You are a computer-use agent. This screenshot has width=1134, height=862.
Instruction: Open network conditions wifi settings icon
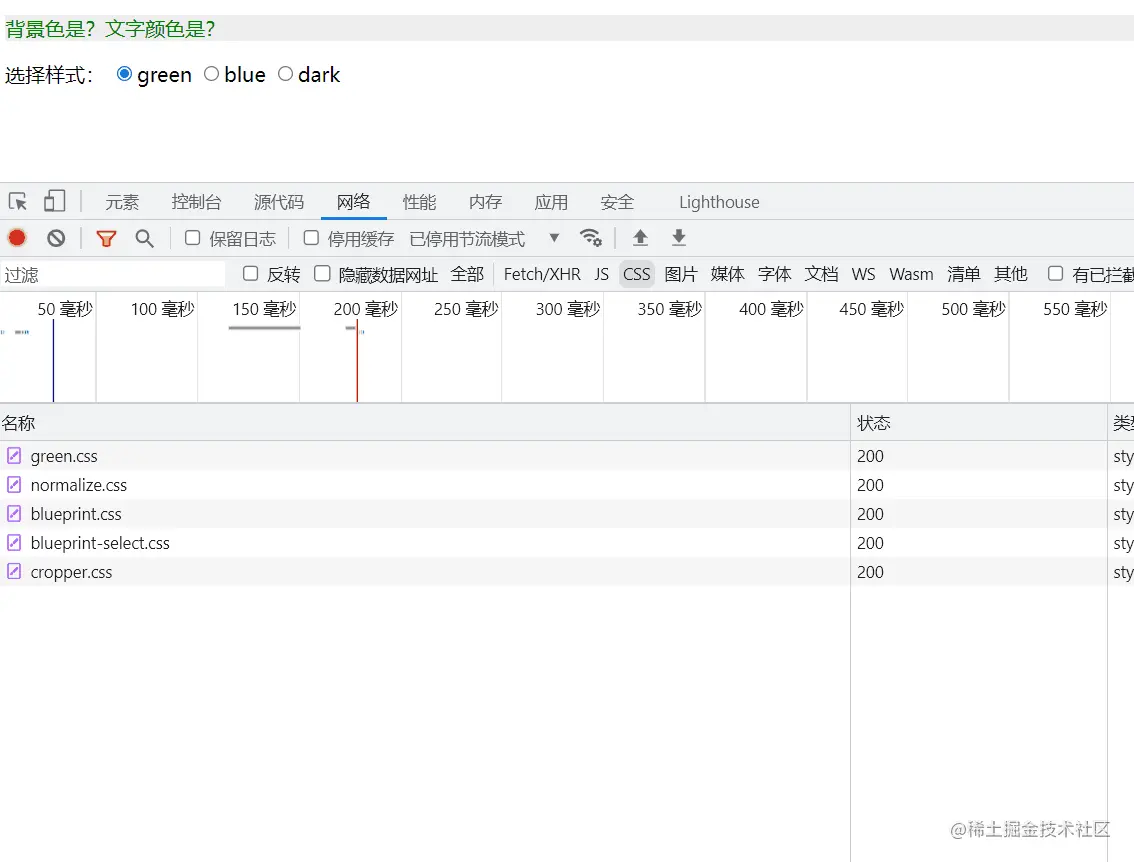point(591,238)
